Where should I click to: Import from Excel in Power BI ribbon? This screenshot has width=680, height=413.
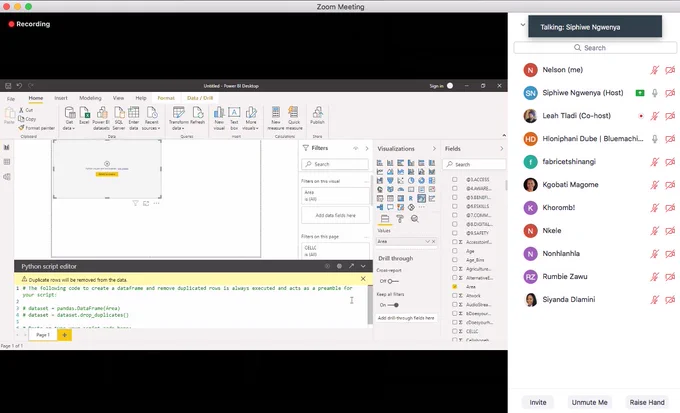85,116
